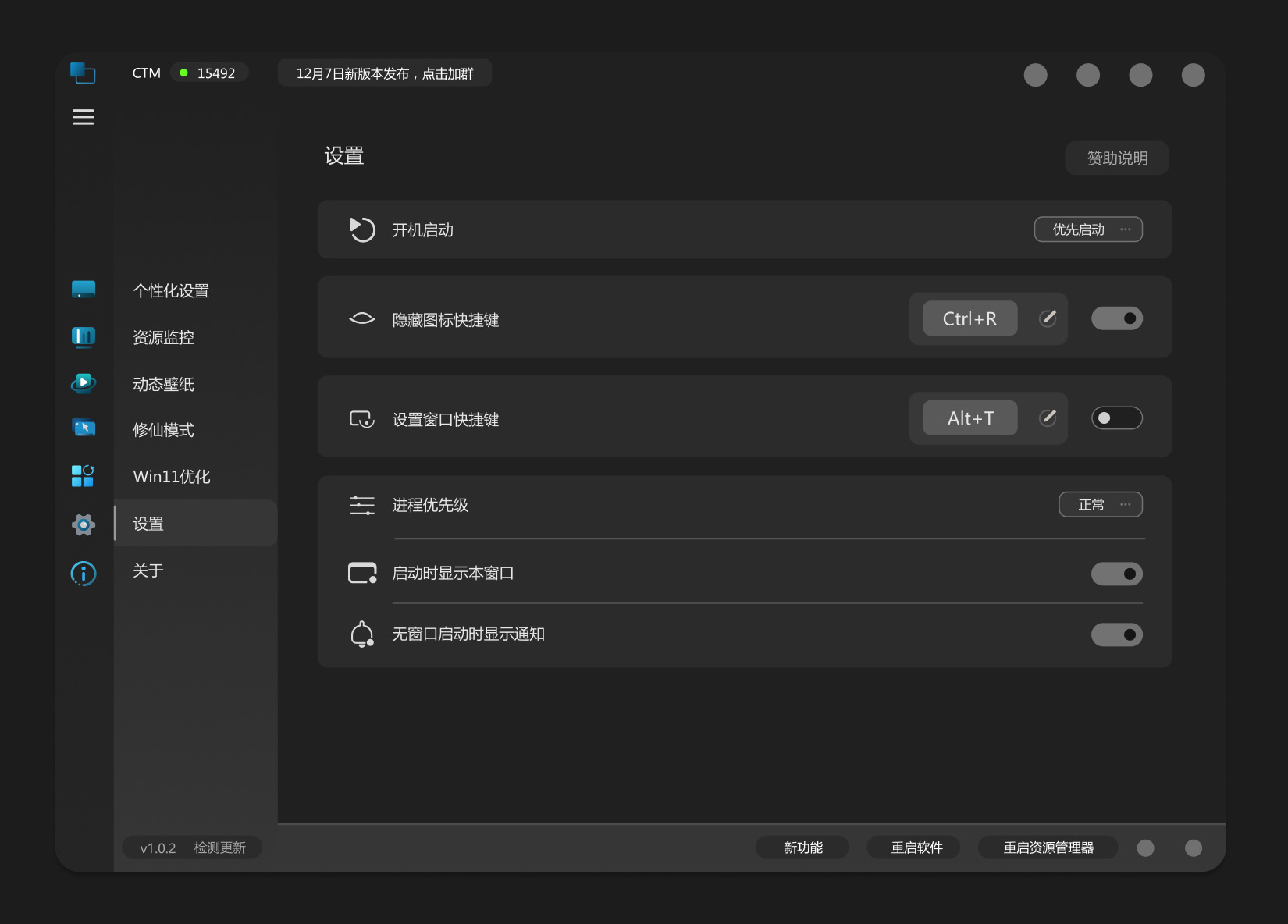Toggle 无窗口启动时显示通知 switch

[x=1116, y=634]
